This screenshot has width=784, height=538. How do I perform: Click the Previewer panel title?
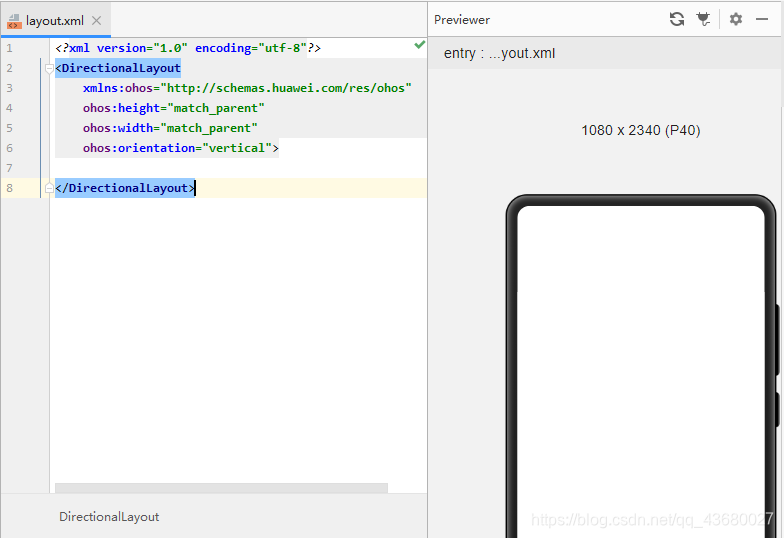(x=462, y=20)
